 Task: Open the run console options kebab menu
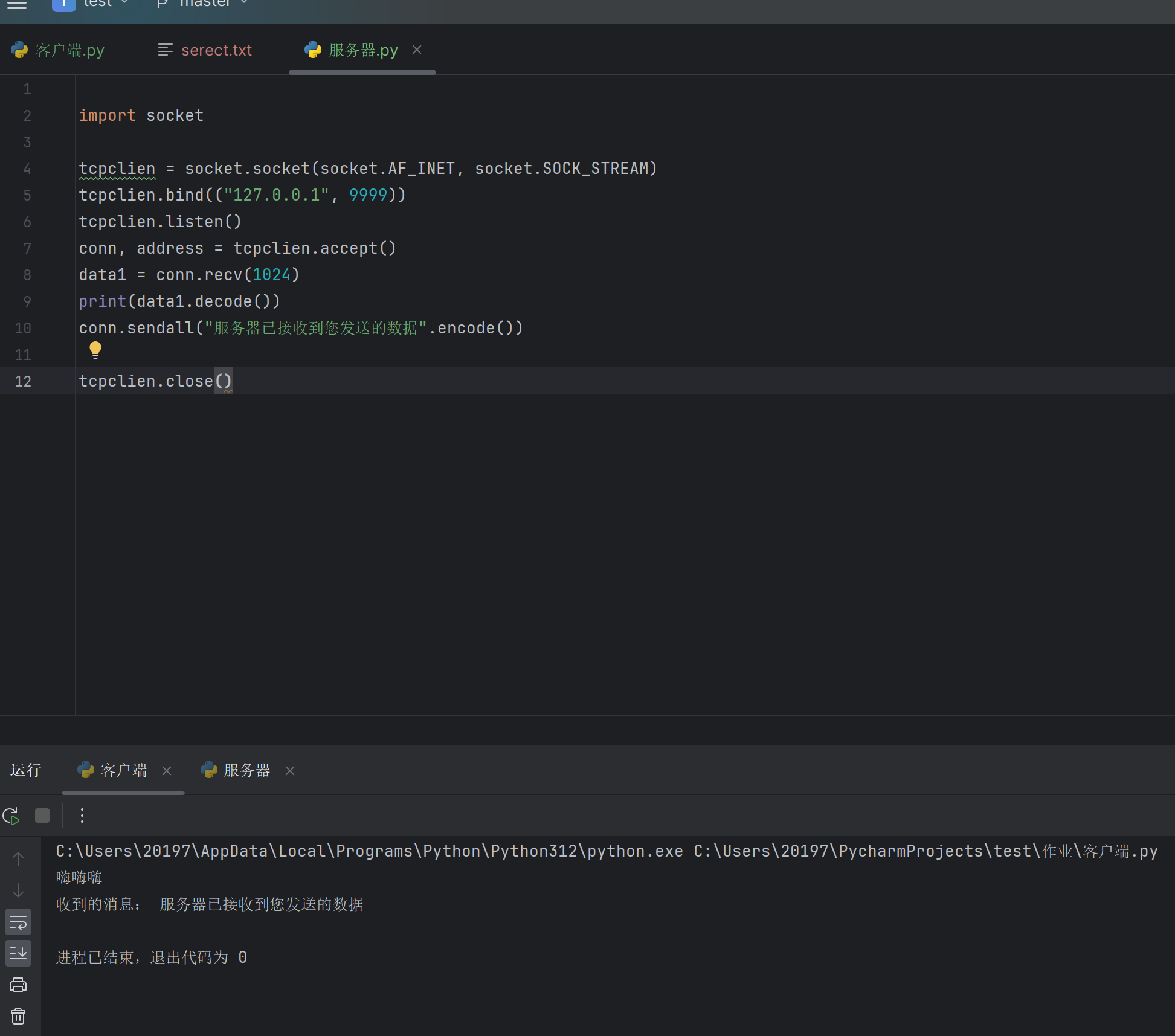pos(82,815)
